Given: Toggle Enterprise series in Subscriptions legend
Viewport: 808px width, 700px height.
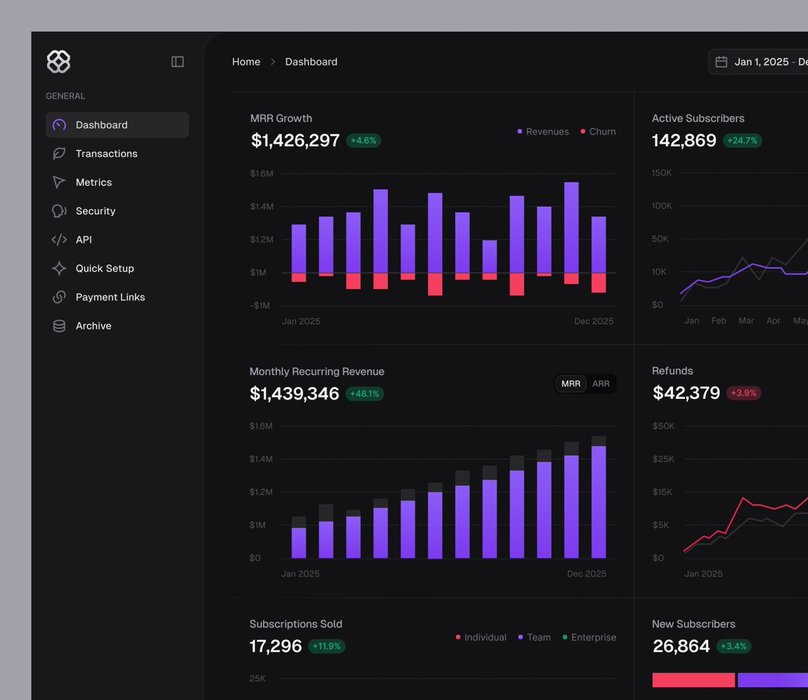Looking at the screenshot, I should pos(590,638).
